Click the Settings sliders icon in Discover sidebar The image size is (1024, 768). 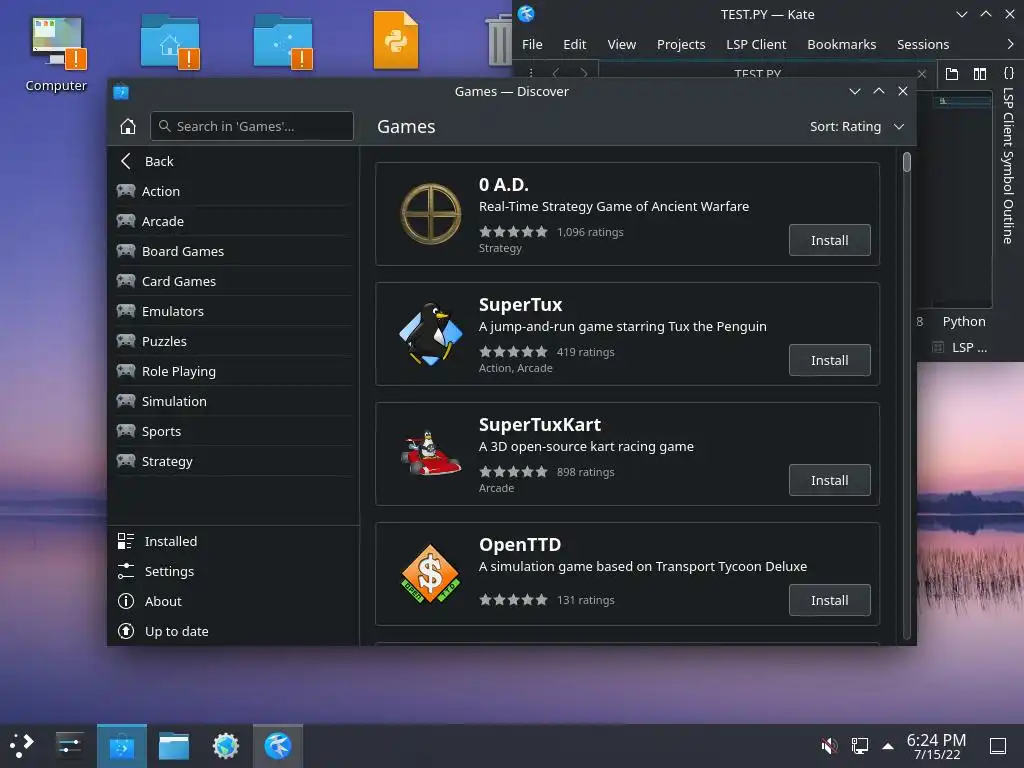tap(125, 571)
